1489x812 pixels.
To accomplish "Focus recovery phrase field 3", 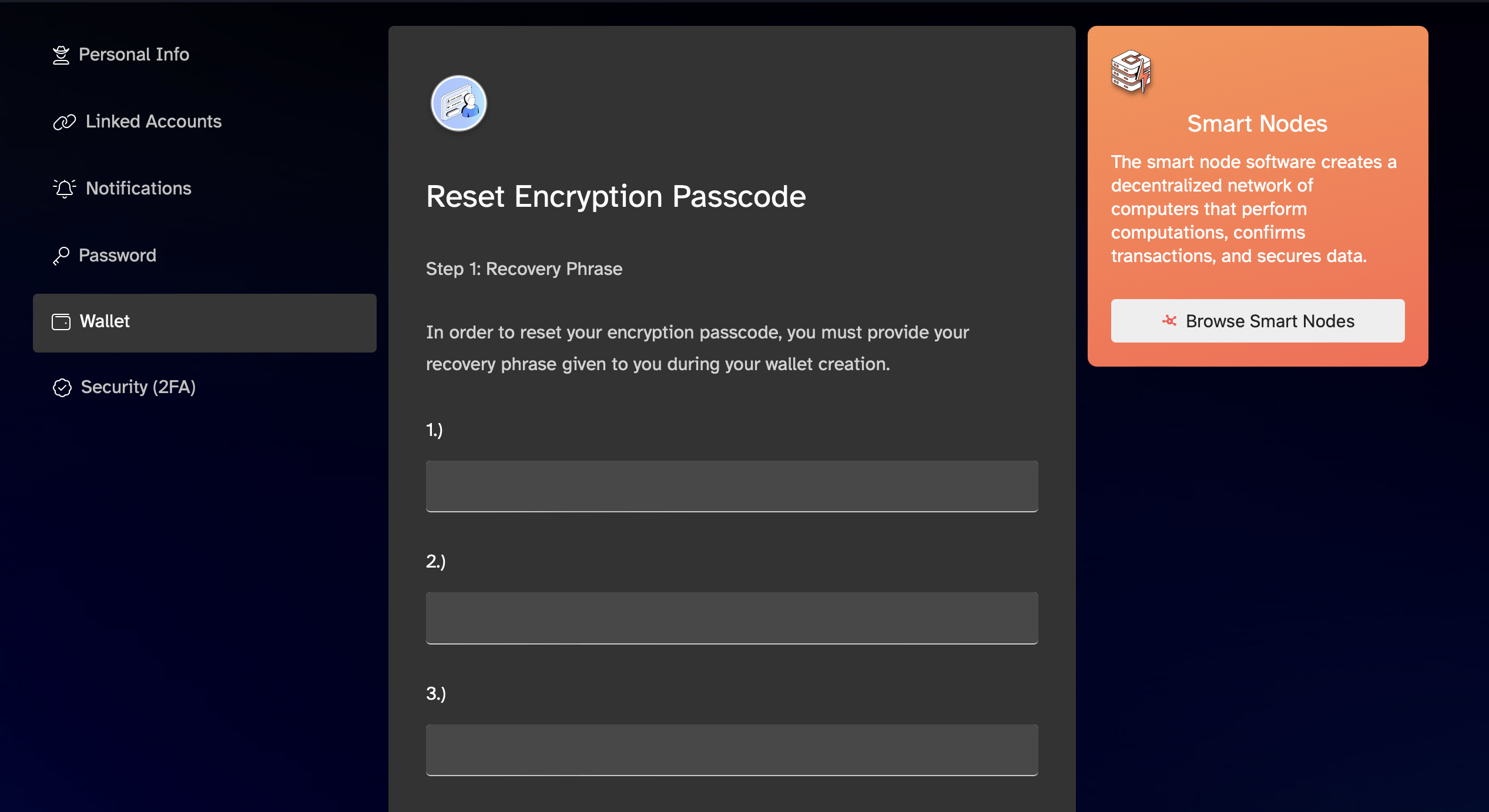I will coord(732,750).
